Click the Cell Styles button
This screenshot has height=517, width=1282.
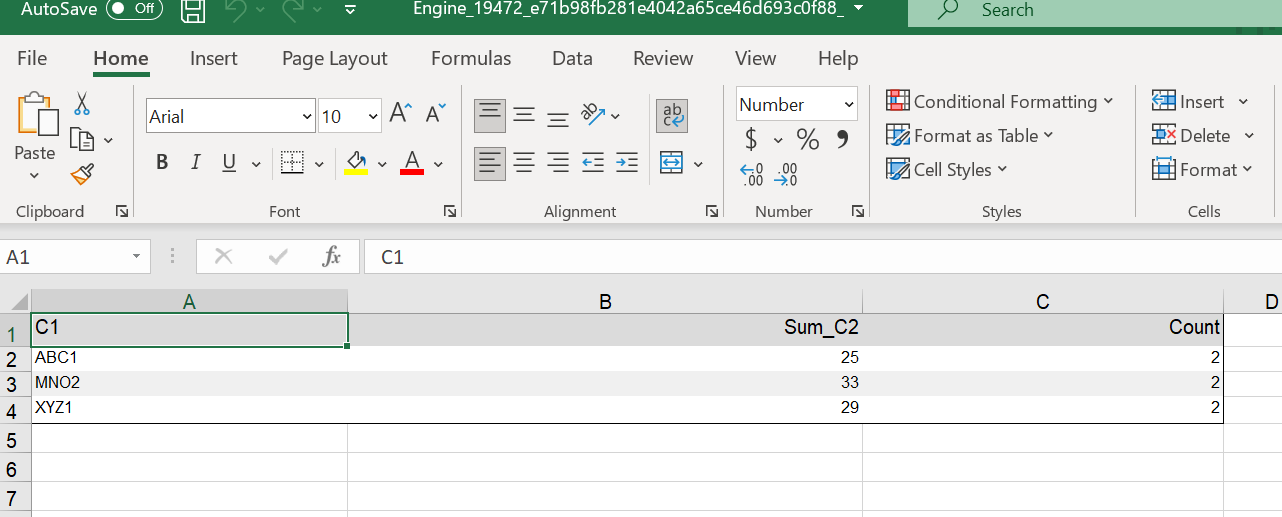[x=946, y=170]
